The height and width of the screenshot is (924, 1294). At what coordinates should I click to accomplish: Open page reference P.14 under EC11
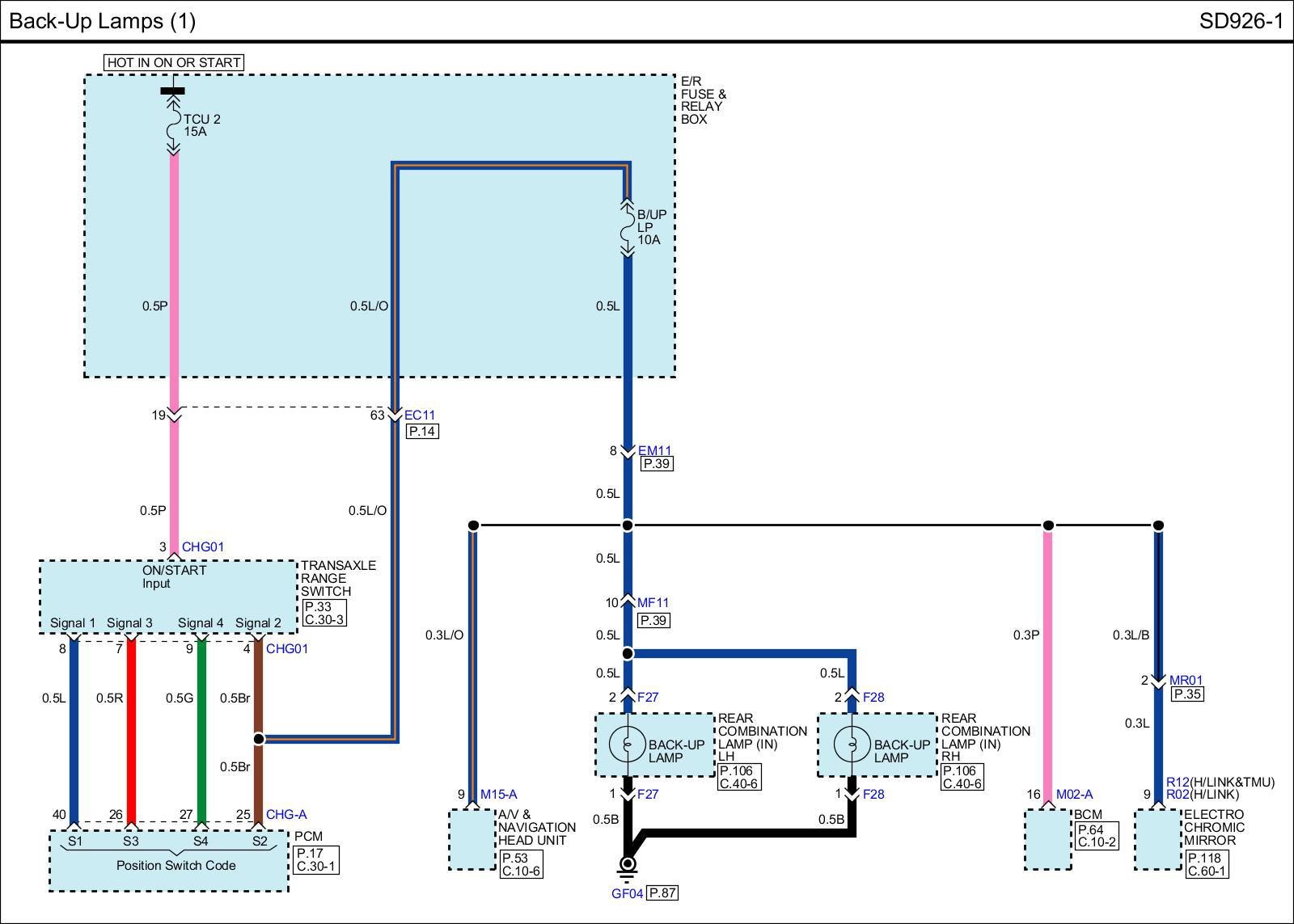click(422, 432)
